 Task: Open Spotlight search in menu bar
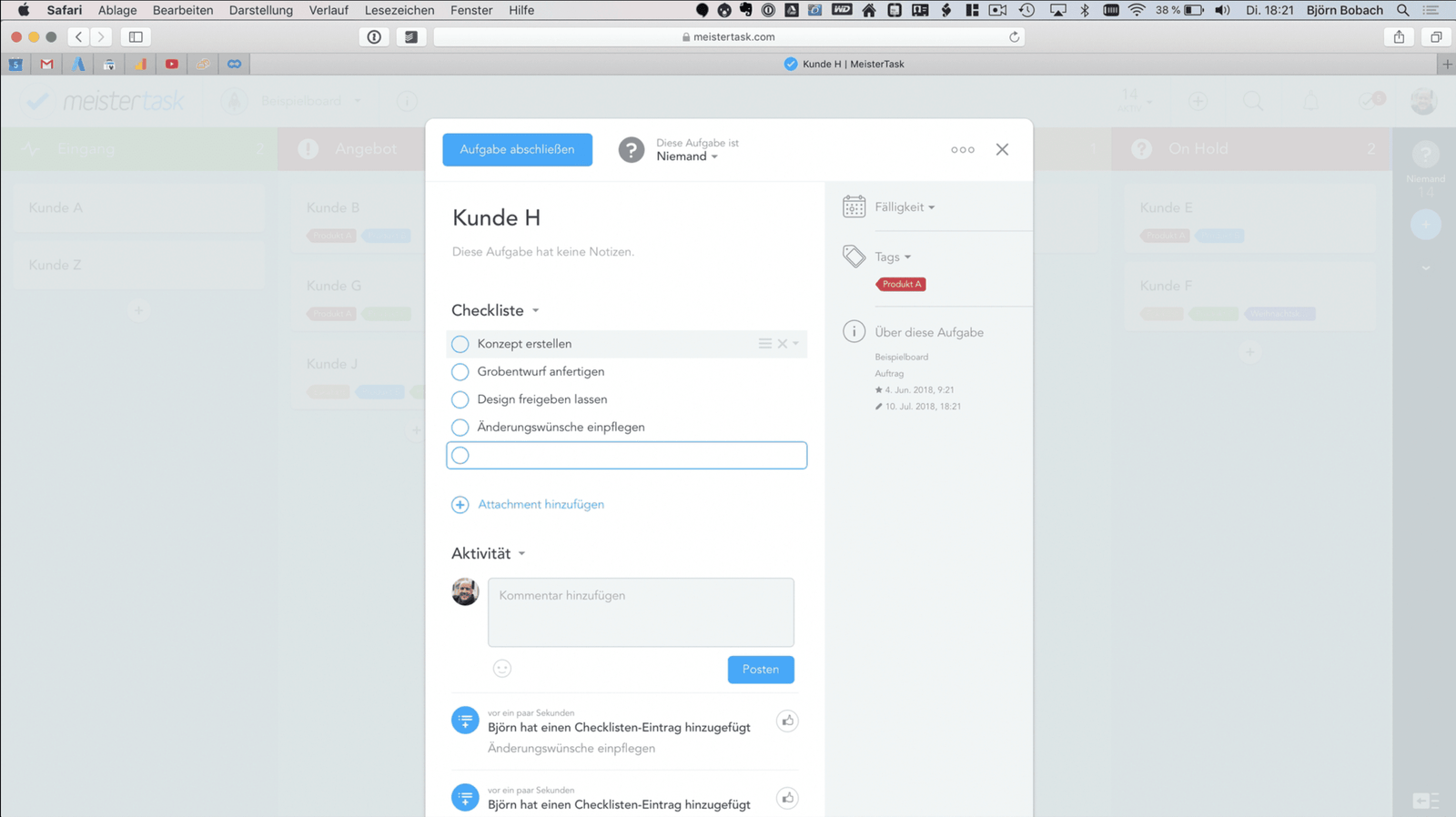1403,10
